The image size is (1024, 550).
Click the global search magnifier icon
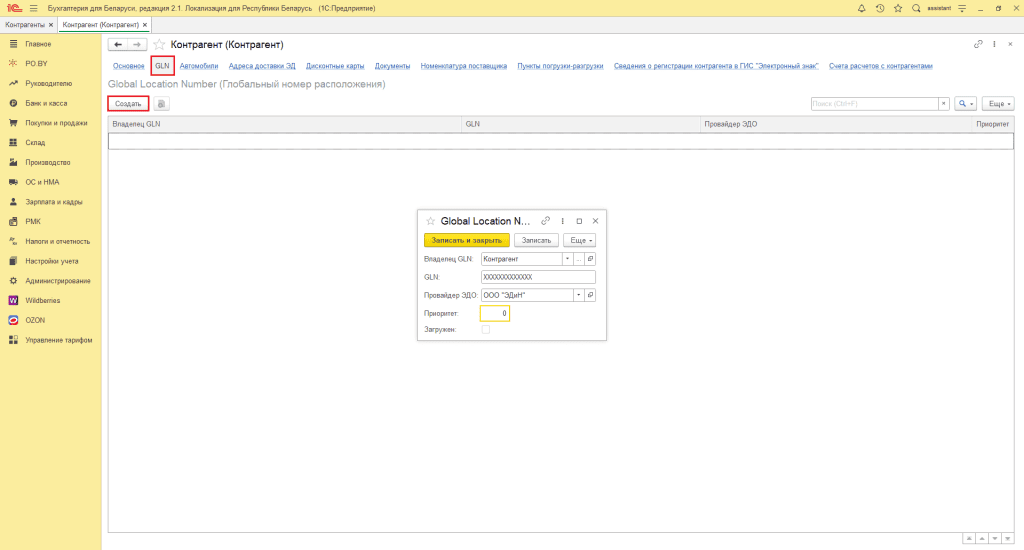[x=916, y=8]
